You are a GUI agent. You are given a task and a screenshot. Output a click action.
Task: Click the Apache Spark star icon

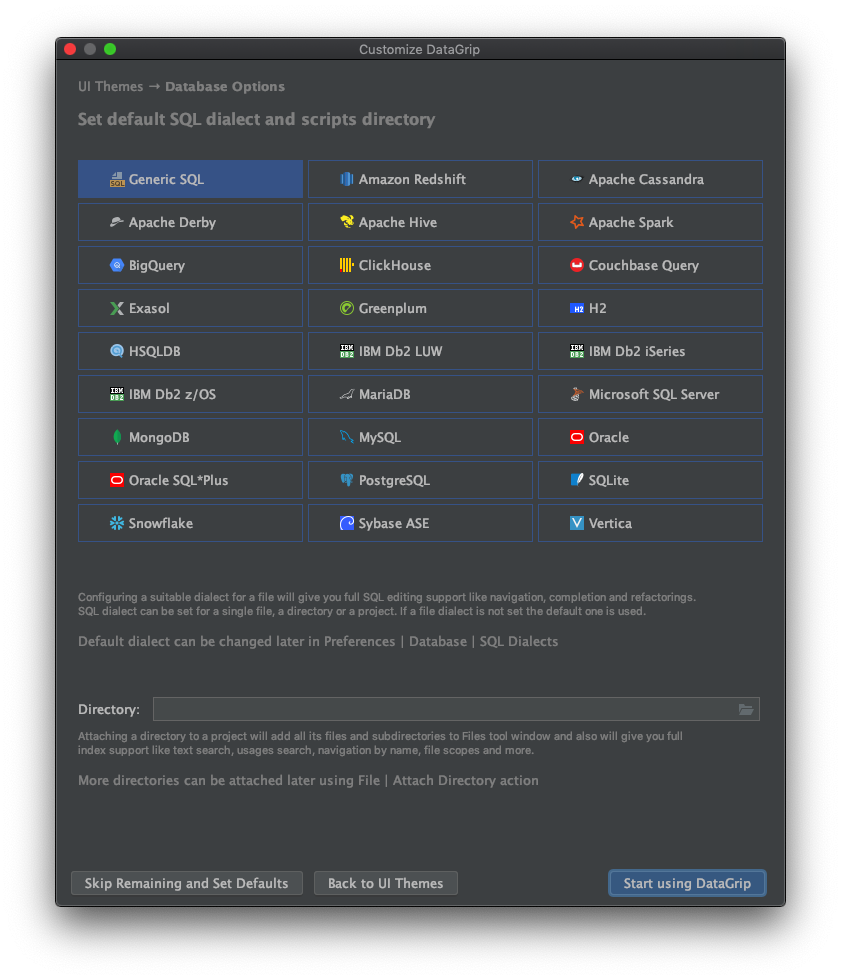[577, 222]
